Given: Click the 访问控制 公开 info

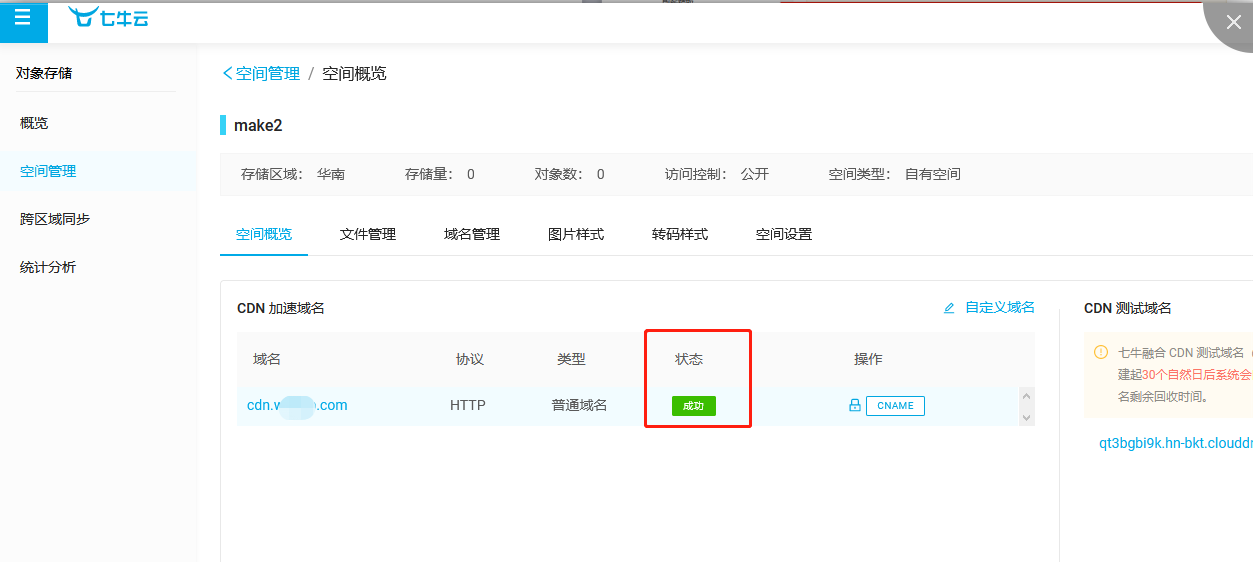Looking at the screenshot, I should tap(717, 174).
